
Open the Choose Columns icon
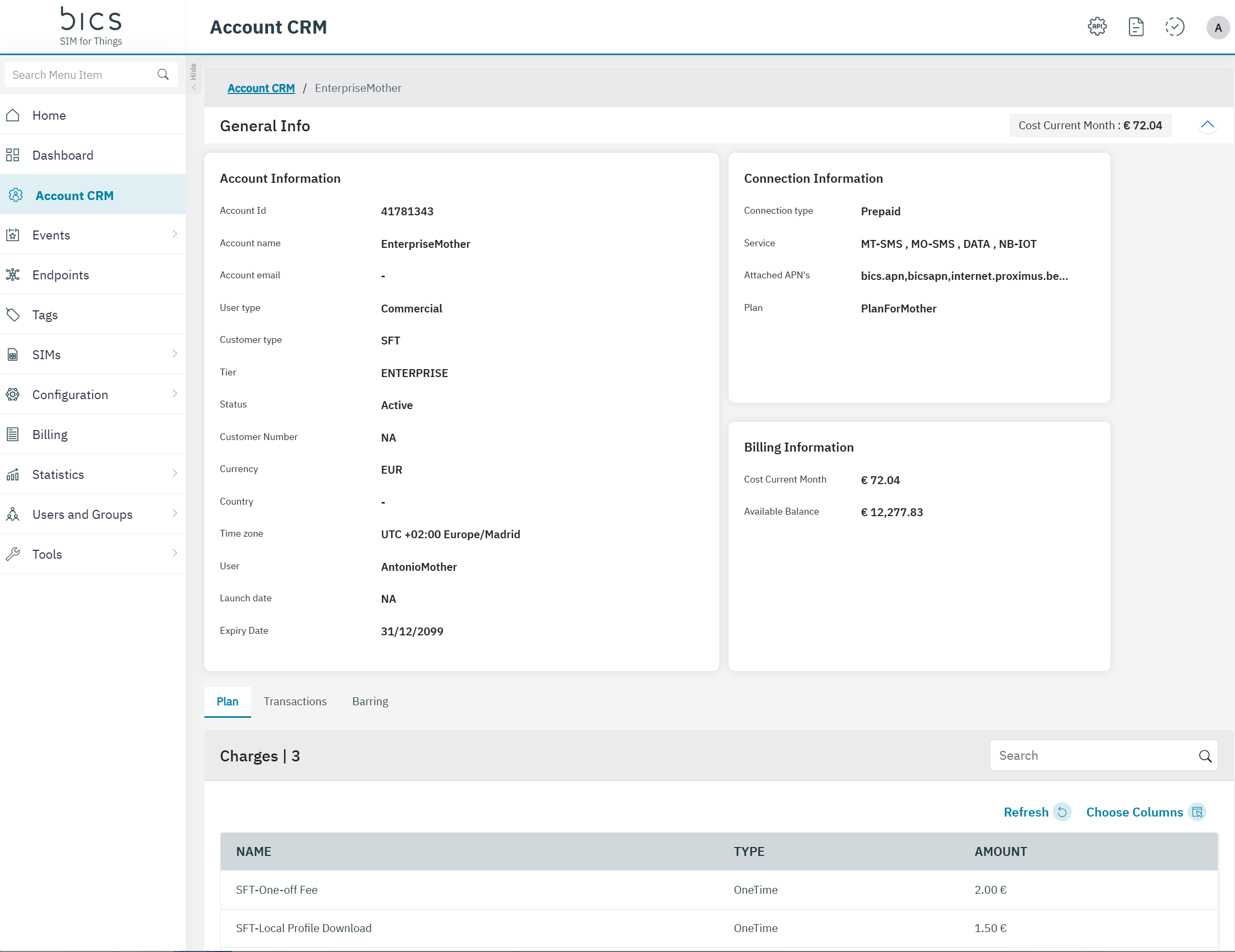point(1197,812)
